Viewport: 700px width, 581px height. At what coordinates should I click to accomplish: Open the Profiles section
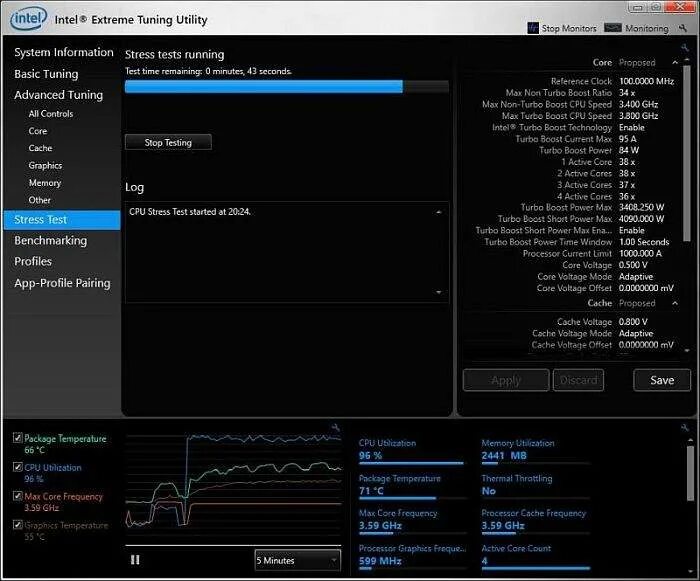point(33,261)
